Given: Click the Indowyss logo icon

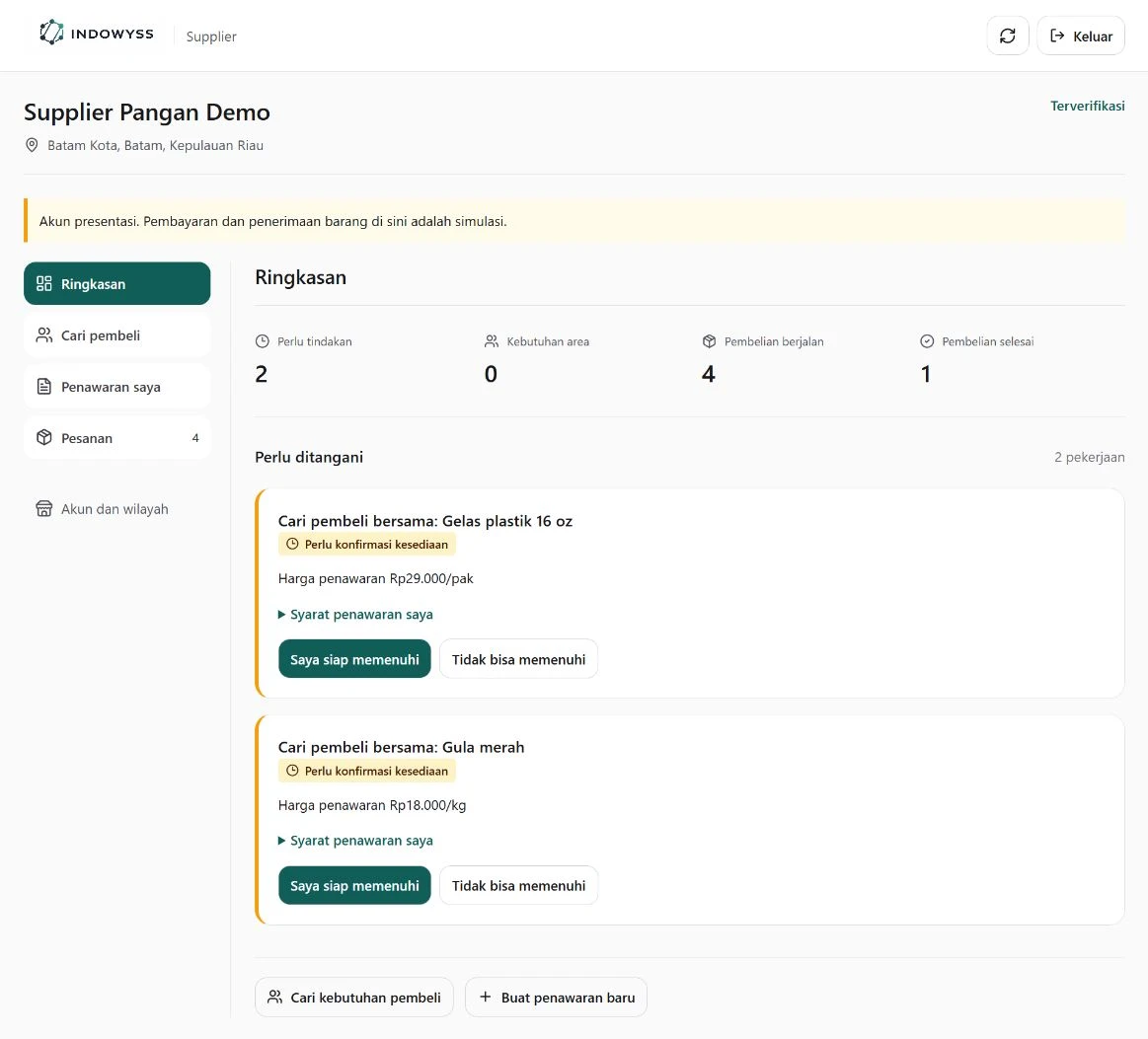Looking at the screenshot, I should click(x=51, y=33).
